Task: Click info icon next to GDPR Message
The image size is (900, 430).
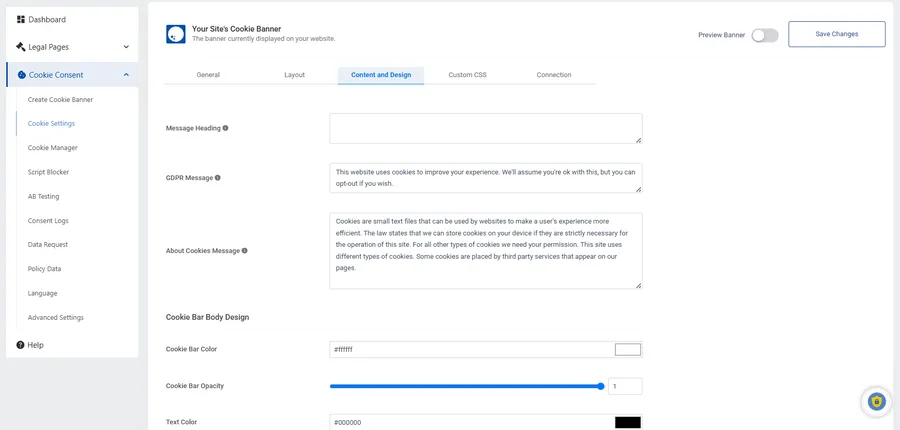Action: point(218,177)
